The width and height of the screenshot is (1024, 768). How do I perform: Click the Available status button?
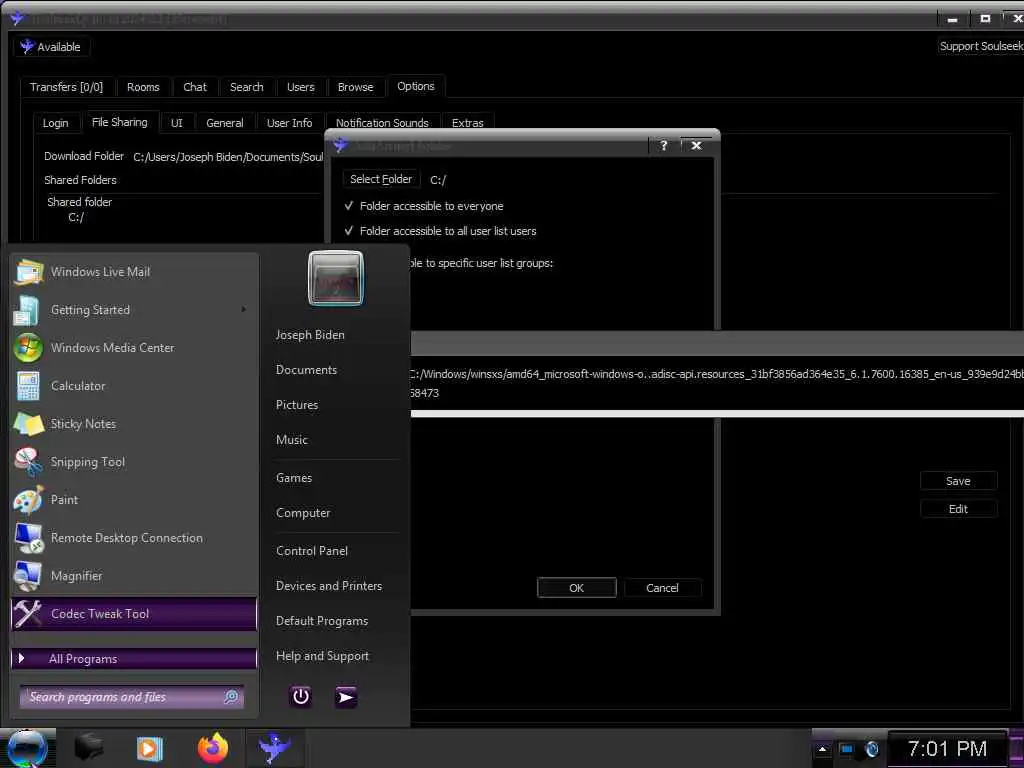point(52,47)
